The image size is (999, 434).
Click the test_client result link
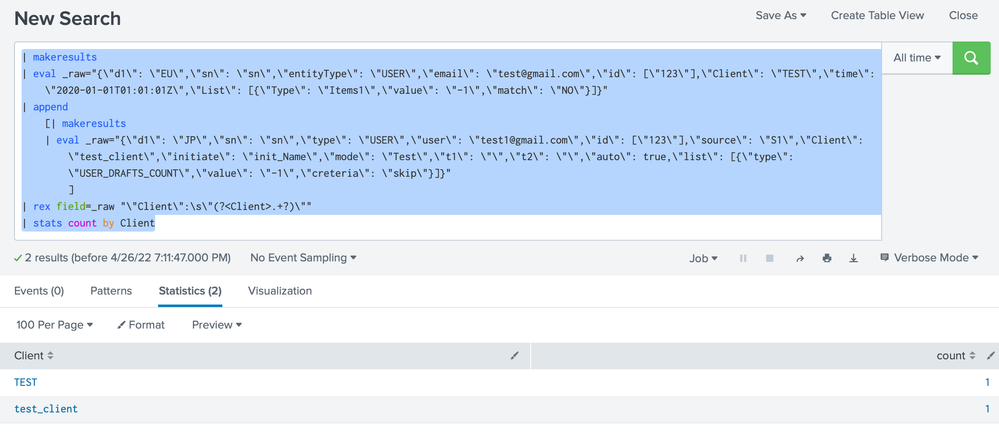(46, 408)
